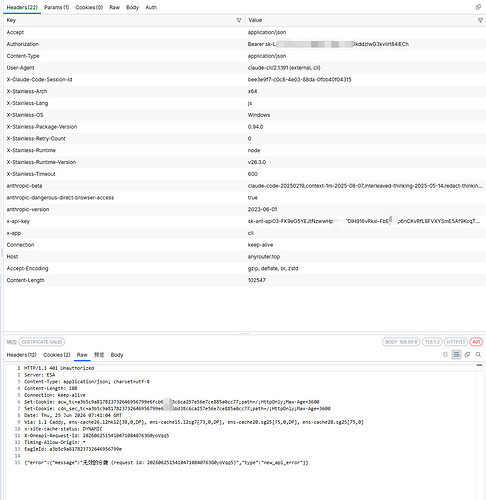
Task: Select the x-app header key
Action: click(14, 233)
